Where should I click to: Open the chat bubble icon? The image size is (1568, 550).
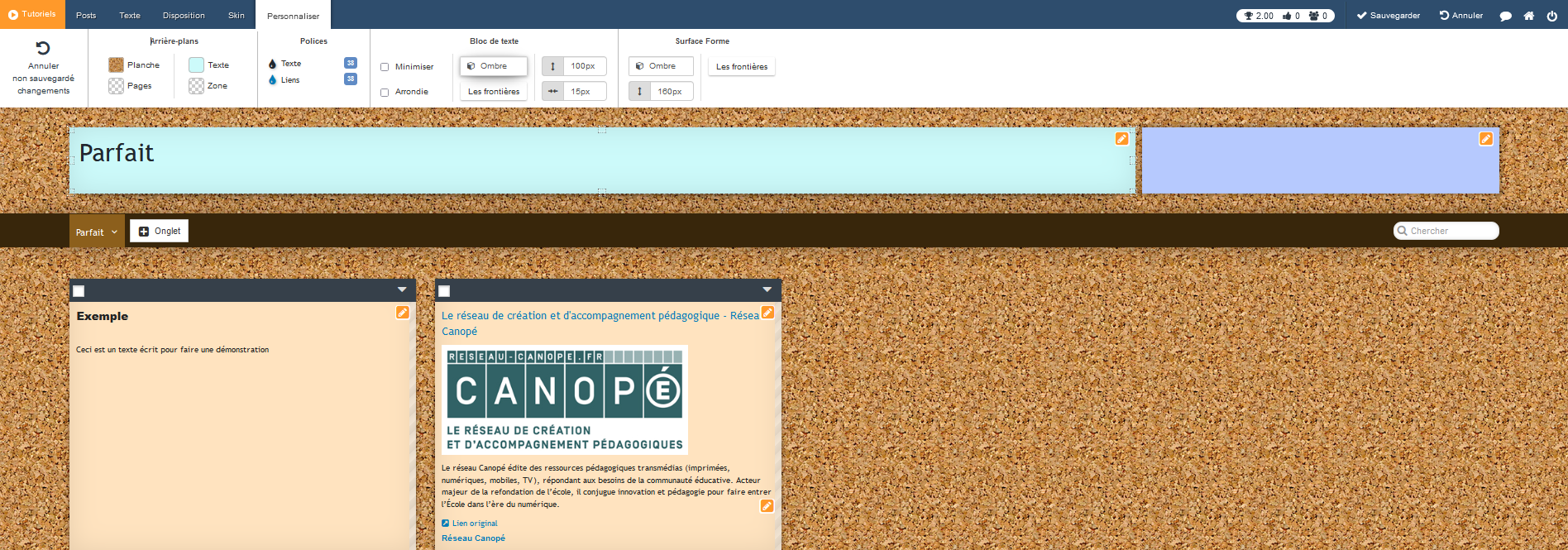click(x=1506, y=16)
